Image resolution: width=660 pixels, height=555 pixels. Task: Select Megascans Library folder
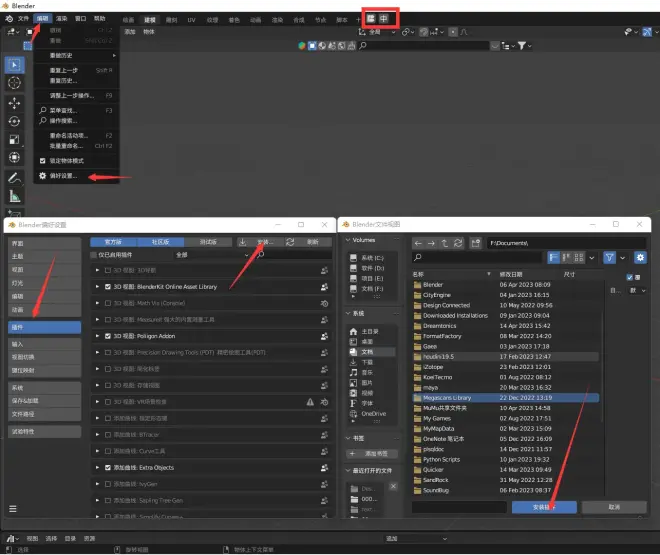point(506,398)
